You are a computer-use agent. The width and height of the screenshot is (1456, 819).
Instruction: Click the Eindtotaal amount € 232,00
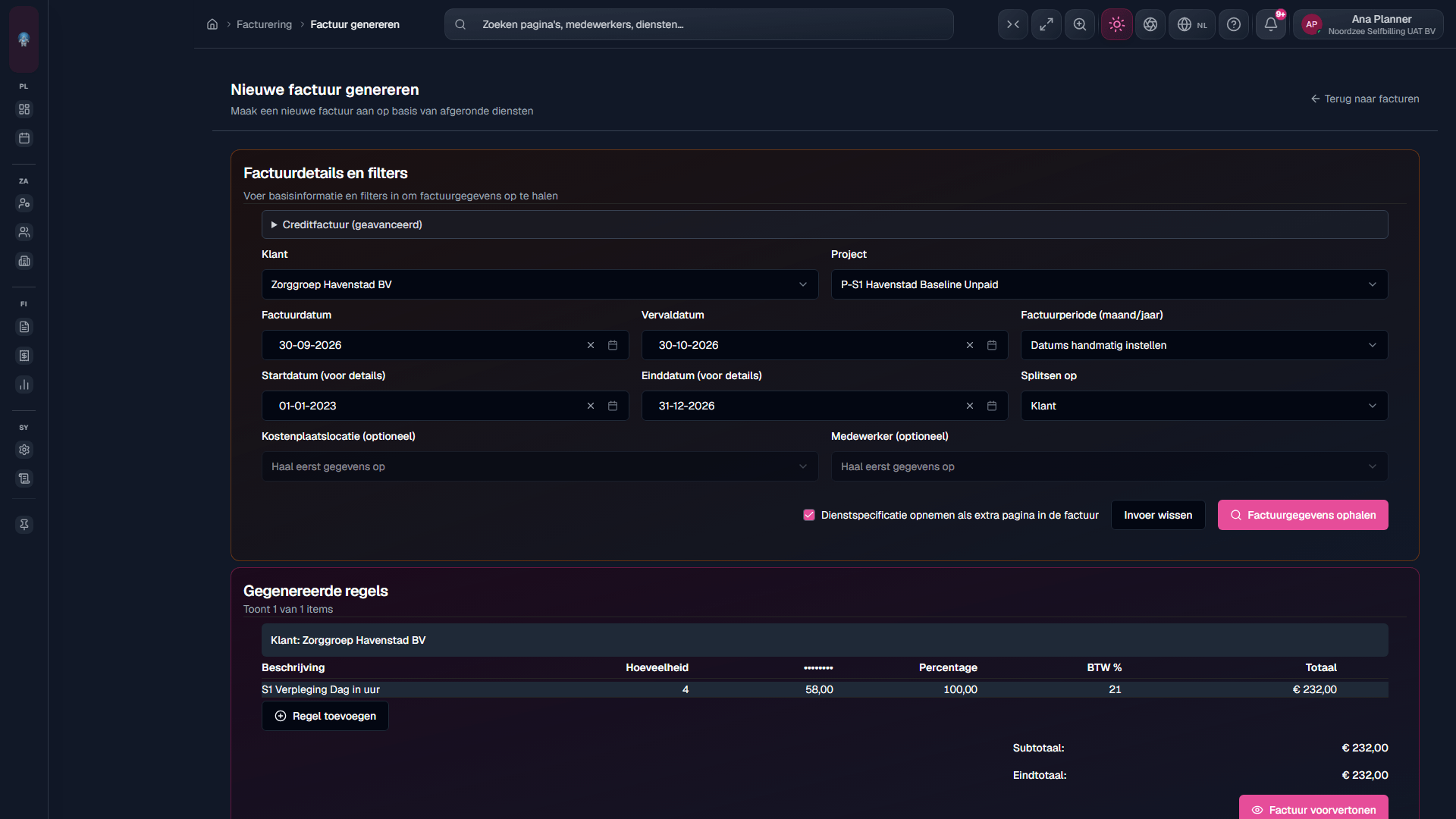(1365, 775)
